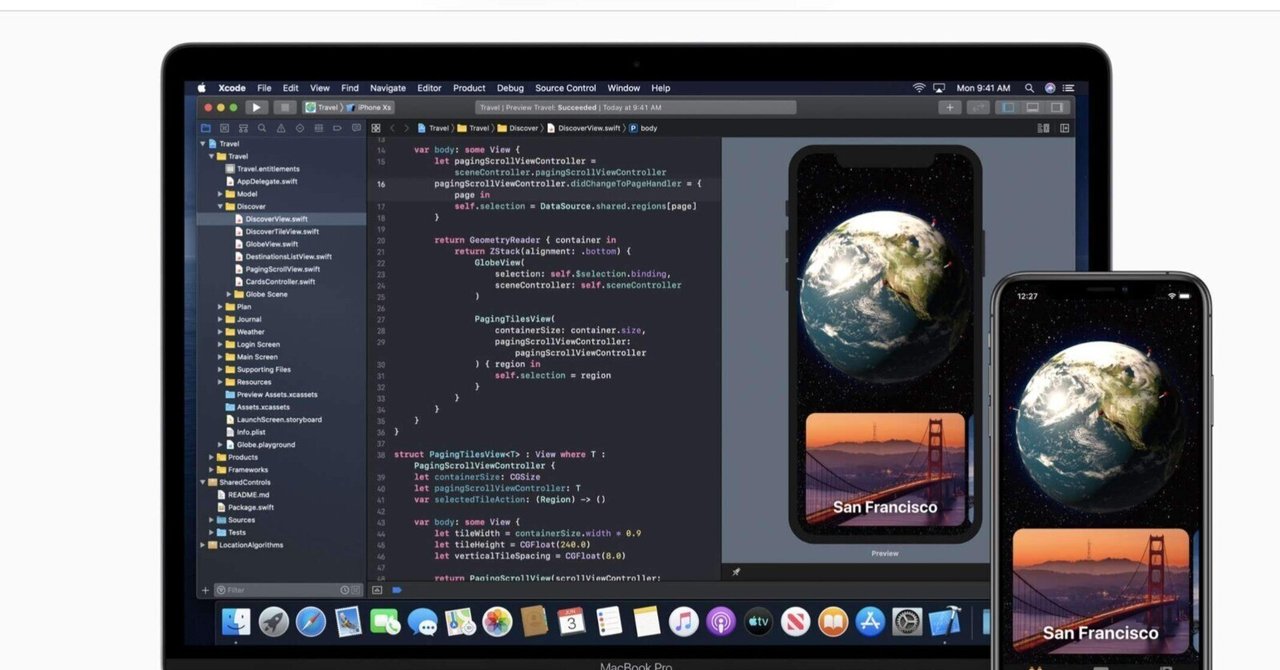This screenshot has width=1280, height=670.
Task: Open Safari from the Dock
Action: pos(310,622)
